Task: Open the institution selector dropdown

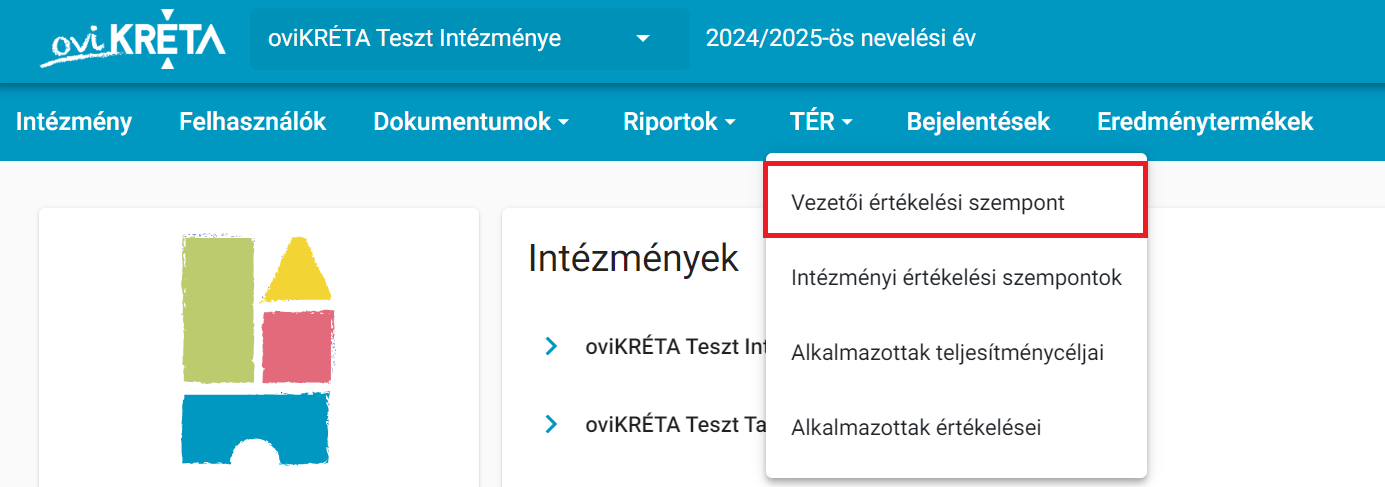Action: click(x=469, y=39)
